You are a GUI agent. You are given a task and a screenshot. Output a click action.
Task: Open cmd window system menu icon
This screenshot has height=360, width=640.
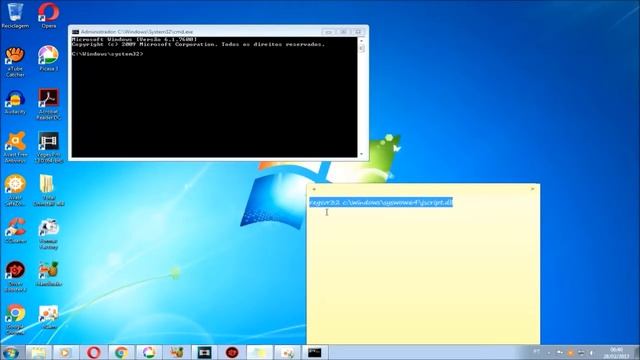76,32
